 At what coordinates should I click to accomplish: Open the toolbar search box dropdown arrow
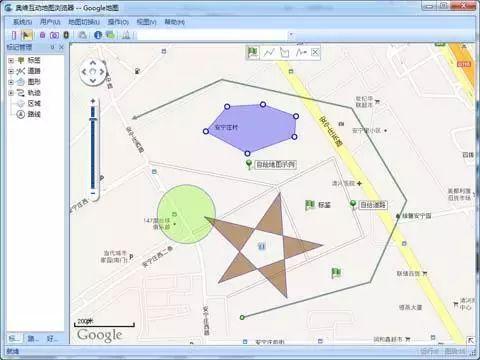click(x=291, y=35)
